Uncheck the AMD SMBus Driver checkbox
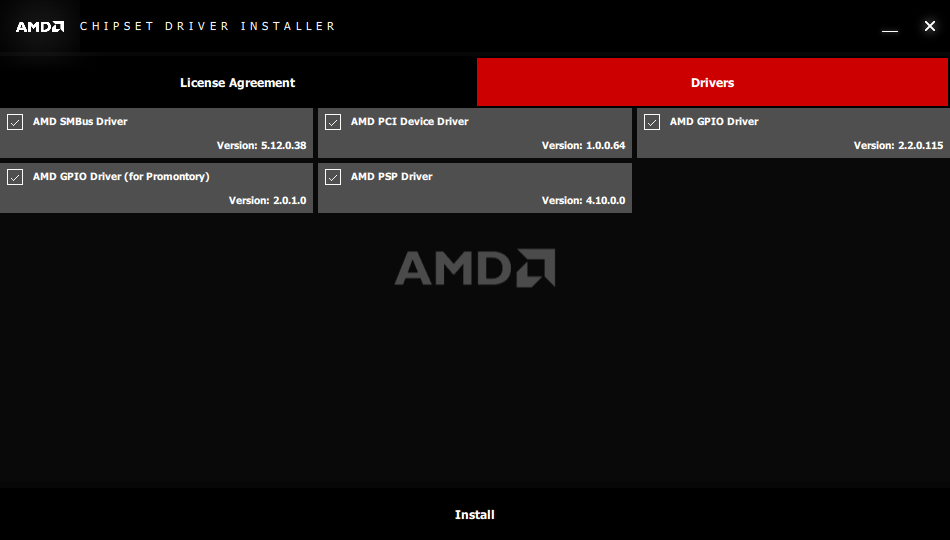The height and width of the screenshot is (540, 950). click(x=15, y=122)
